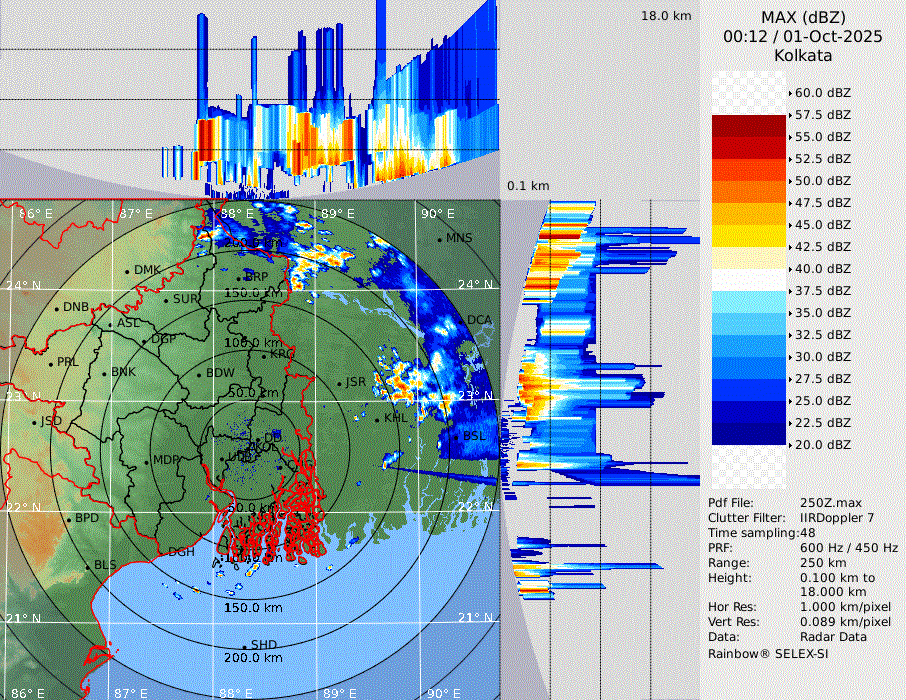
Task: Pick the dark blue 20.0 dBZ legend color
Action: [748, 434]
